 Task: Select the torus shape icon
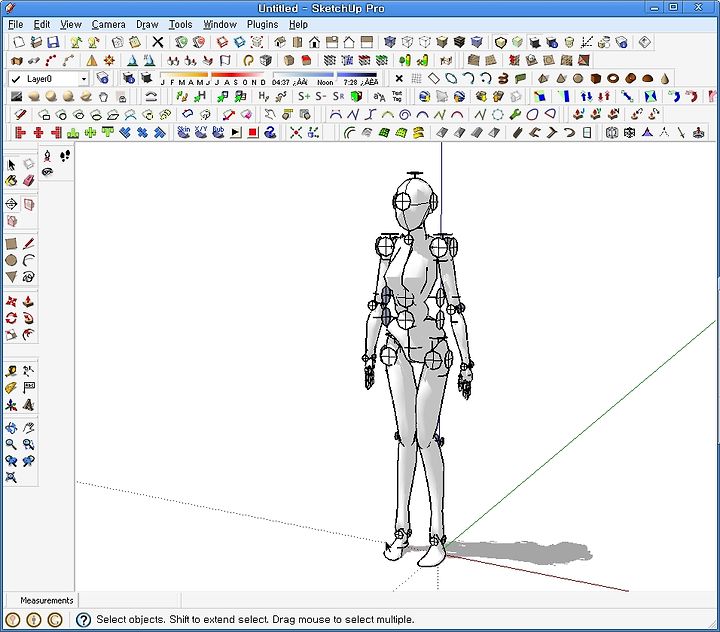613,78
